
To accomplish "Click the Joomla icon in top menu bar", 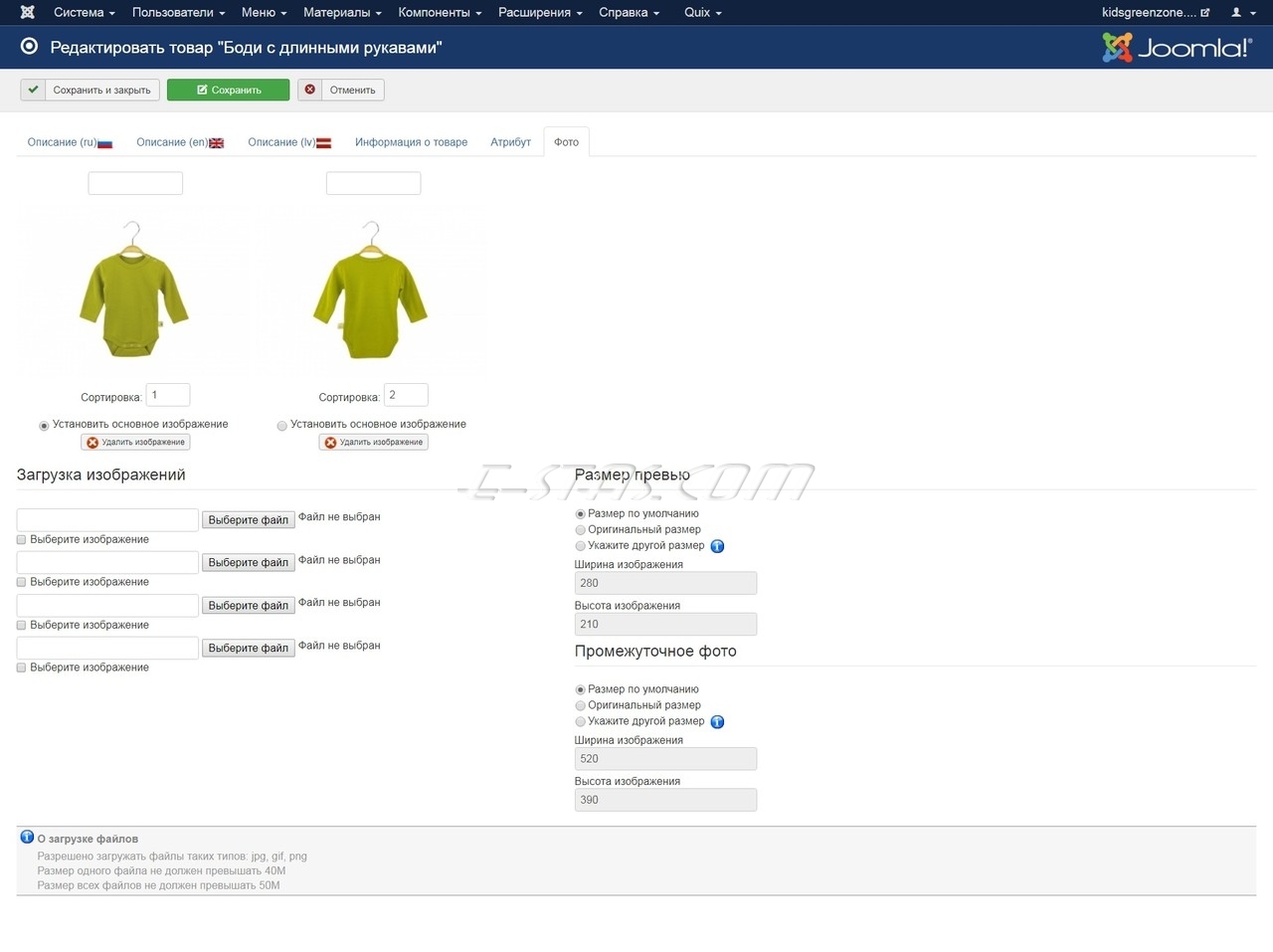I will point(28,12).
